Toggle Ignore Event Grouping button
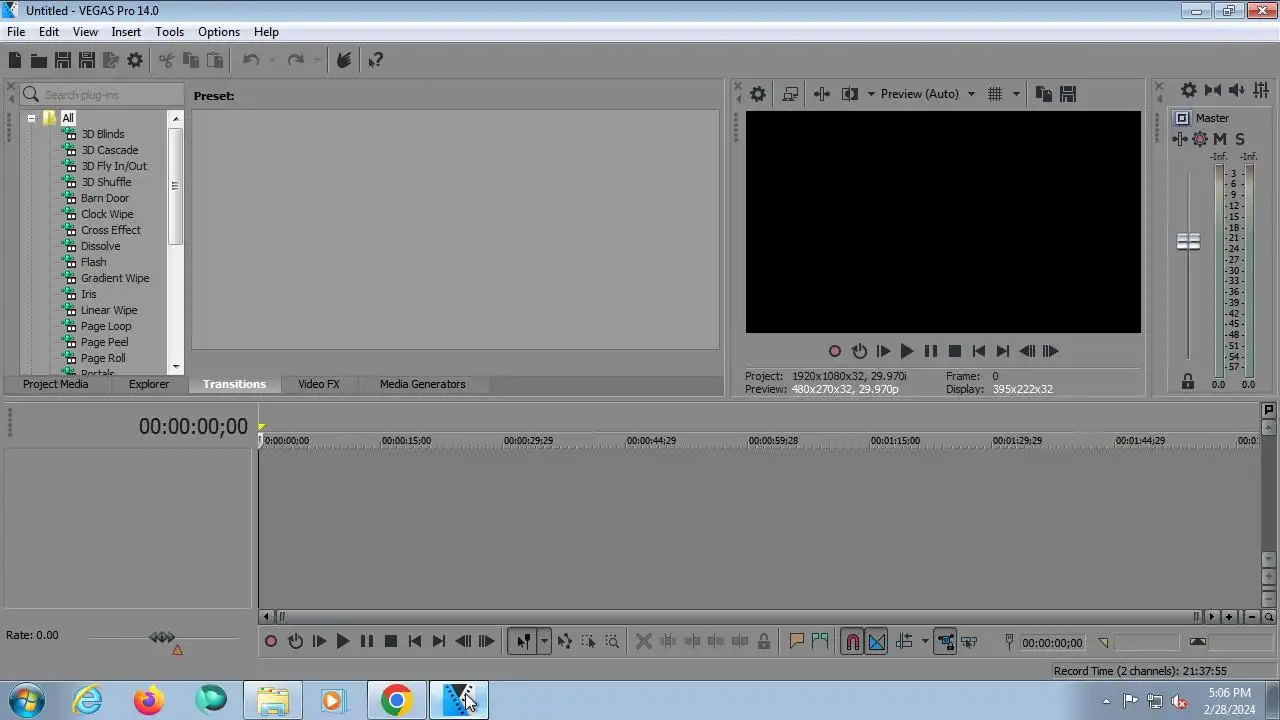This screenshot has height=720, width=1280. pyautogui.click(x=969, y=642)
